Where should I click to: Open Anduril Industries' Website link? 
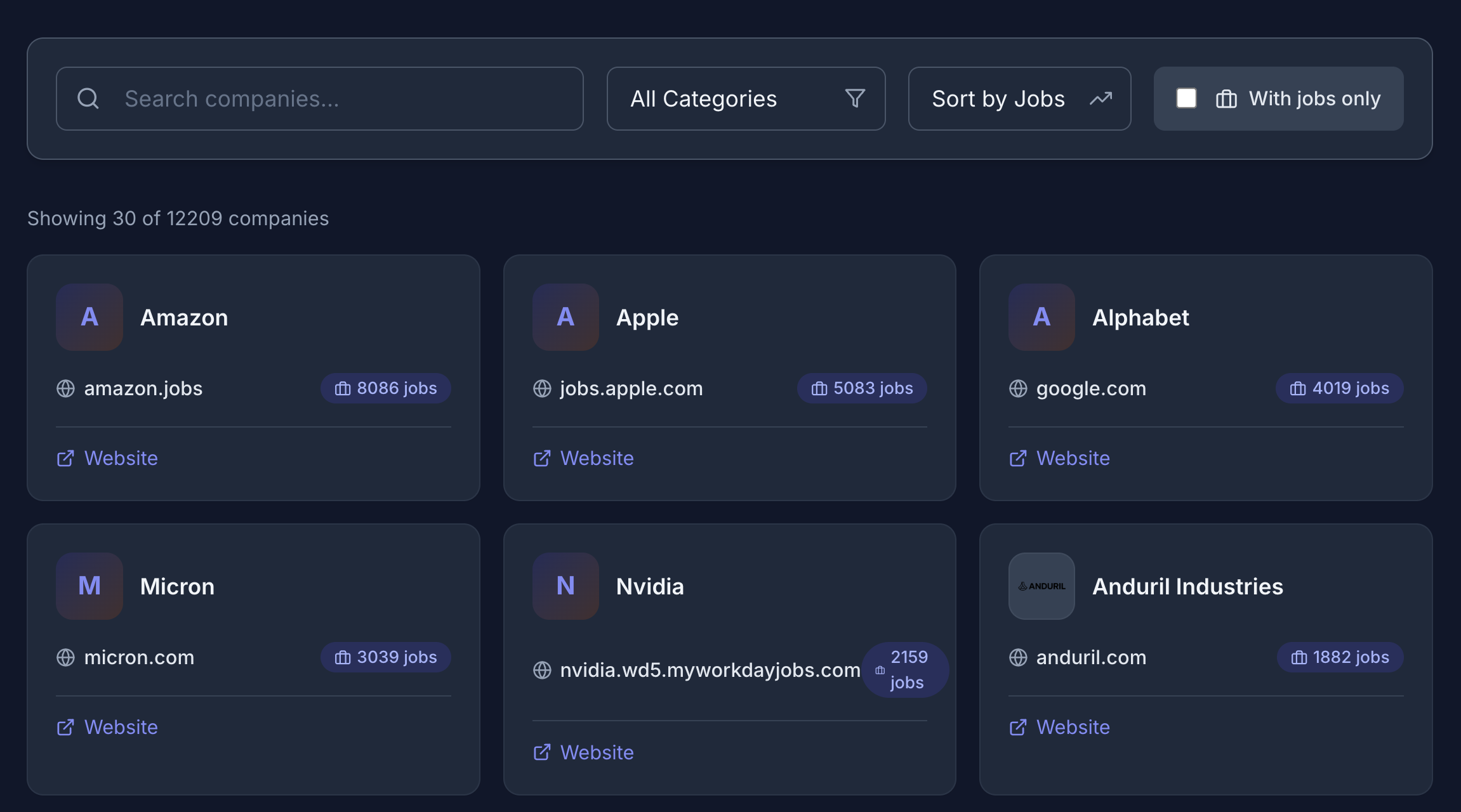(x=1059, y=727)
